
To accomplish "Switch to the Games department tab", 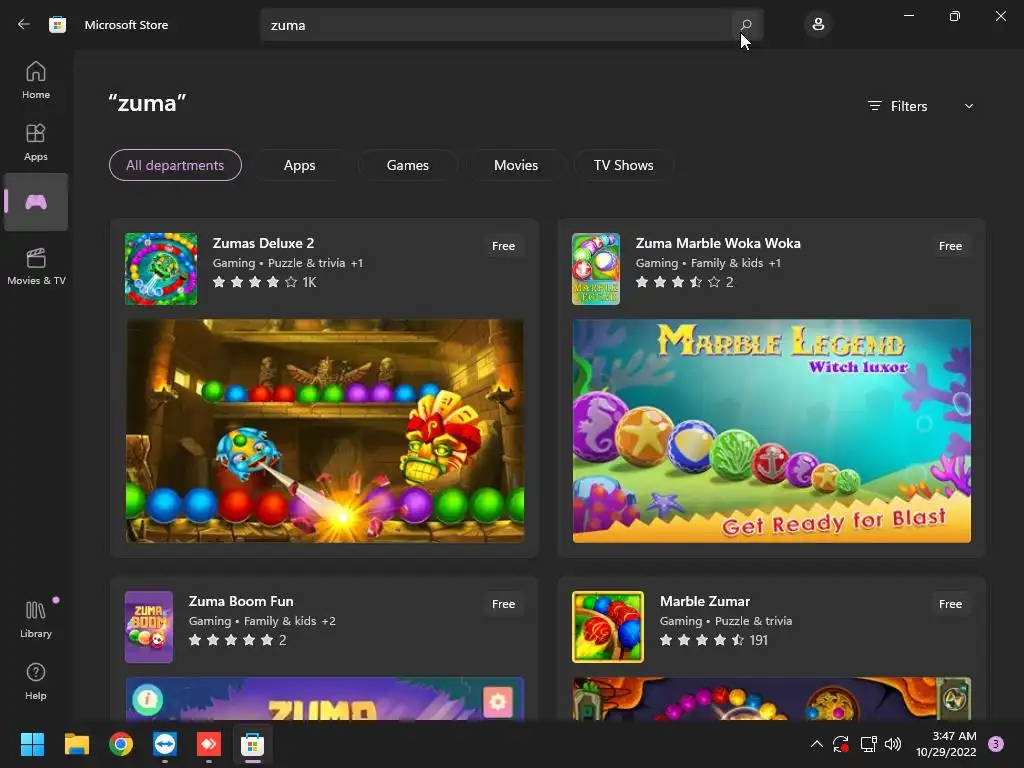I will 408,165.
